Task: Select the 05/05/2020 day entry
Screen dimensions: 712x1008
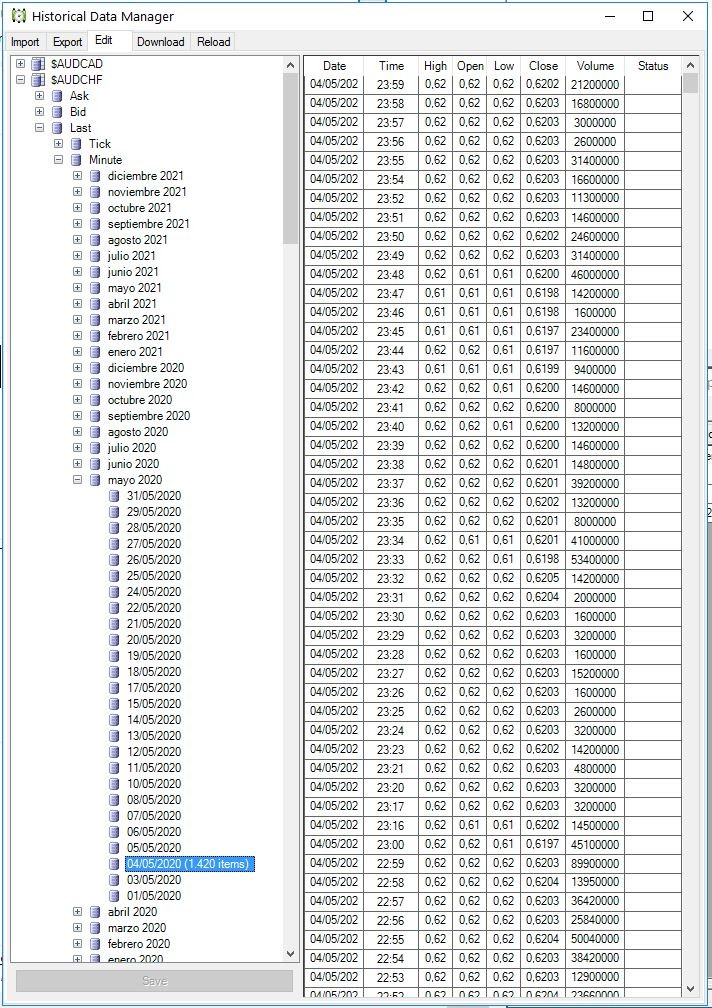Action: click(154, 847)
